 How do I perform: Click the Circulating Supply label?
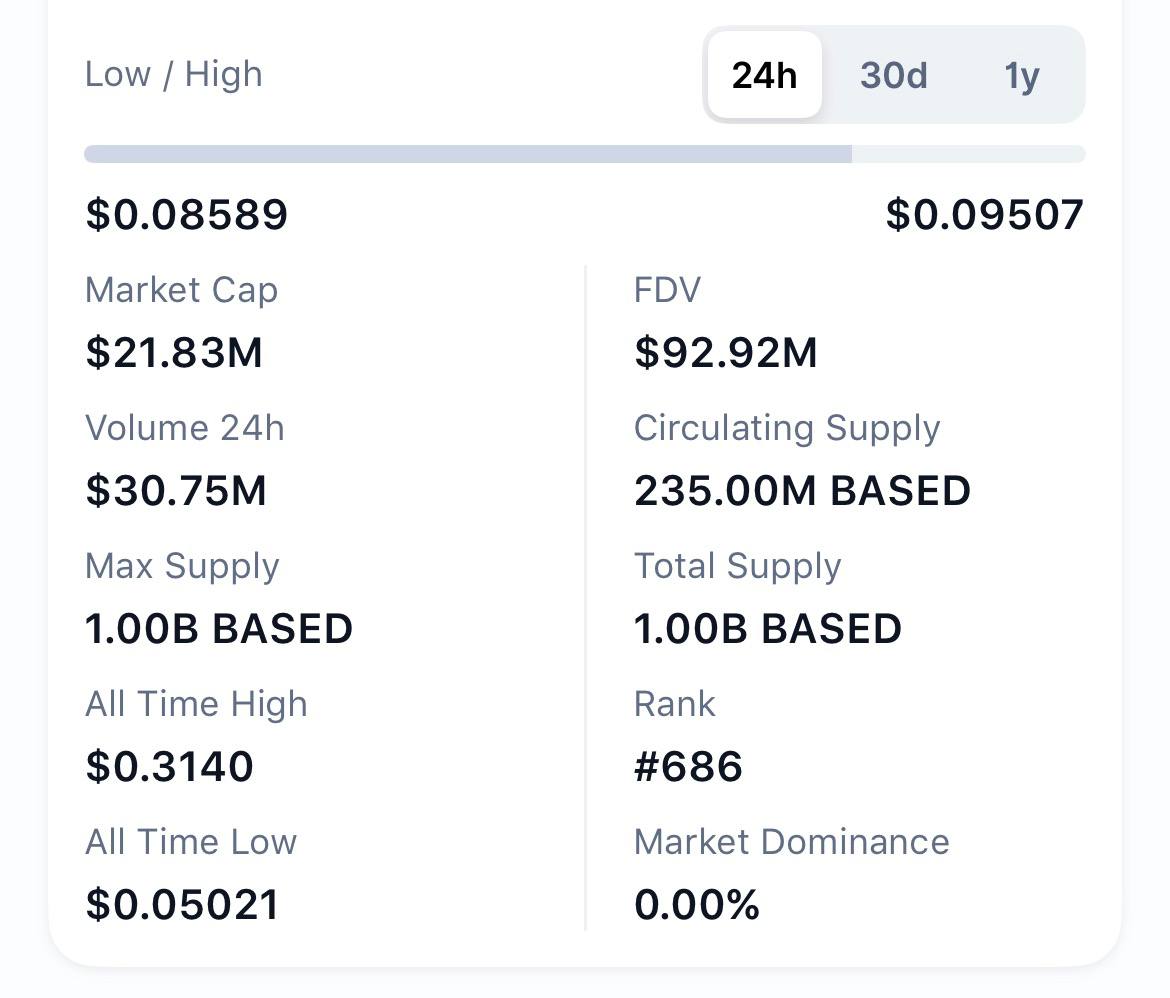tap(786, 428)
